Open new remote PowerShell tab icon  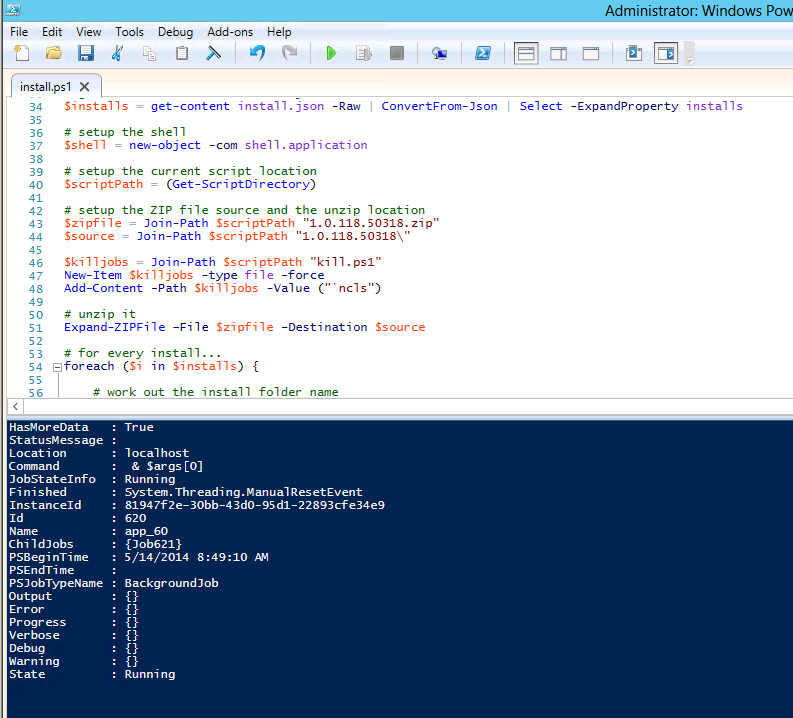point(439,53)
